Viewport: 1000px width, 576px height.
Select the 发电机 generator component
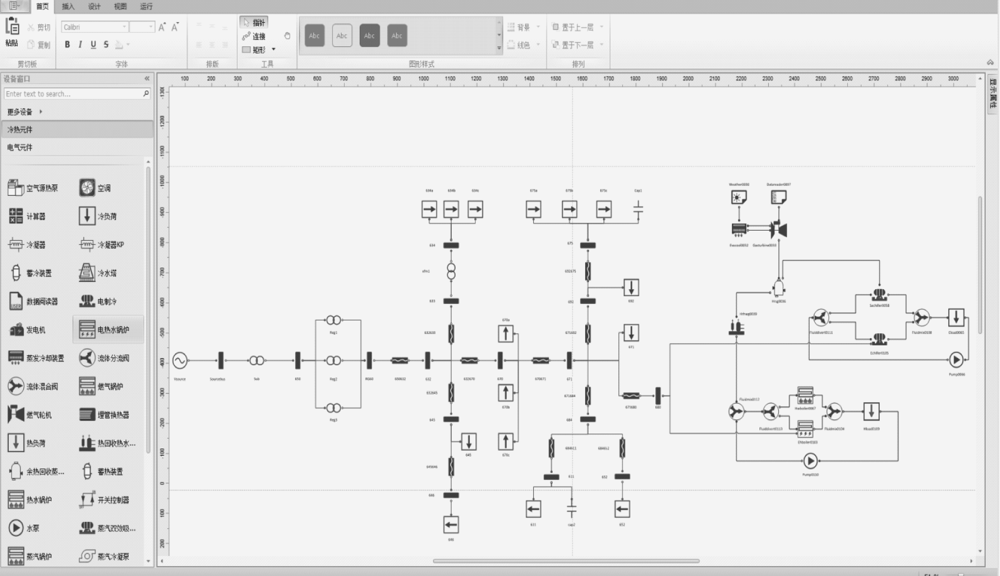[16, 329]
